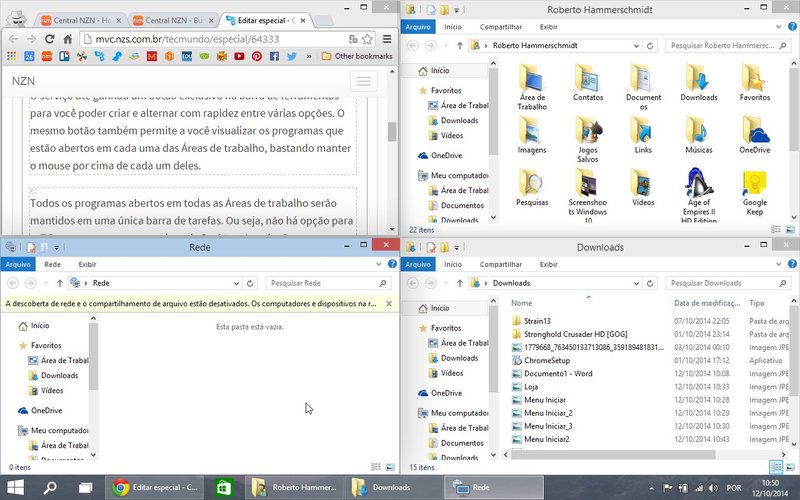Expand ribbon in Roberto Hammerschmidt window
This screenshot has width=800, height=500.
click(778, 27)
